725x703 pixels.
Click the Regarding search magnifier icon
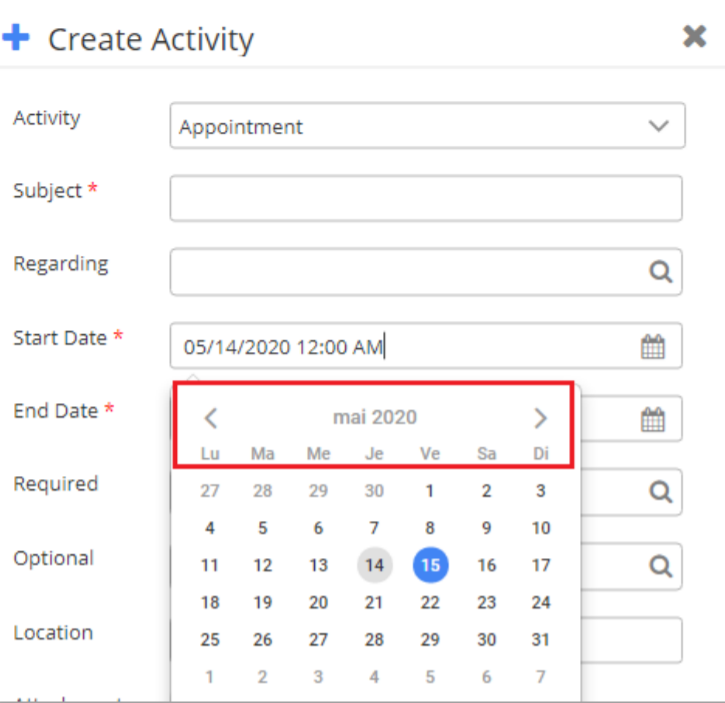(660, 272)
